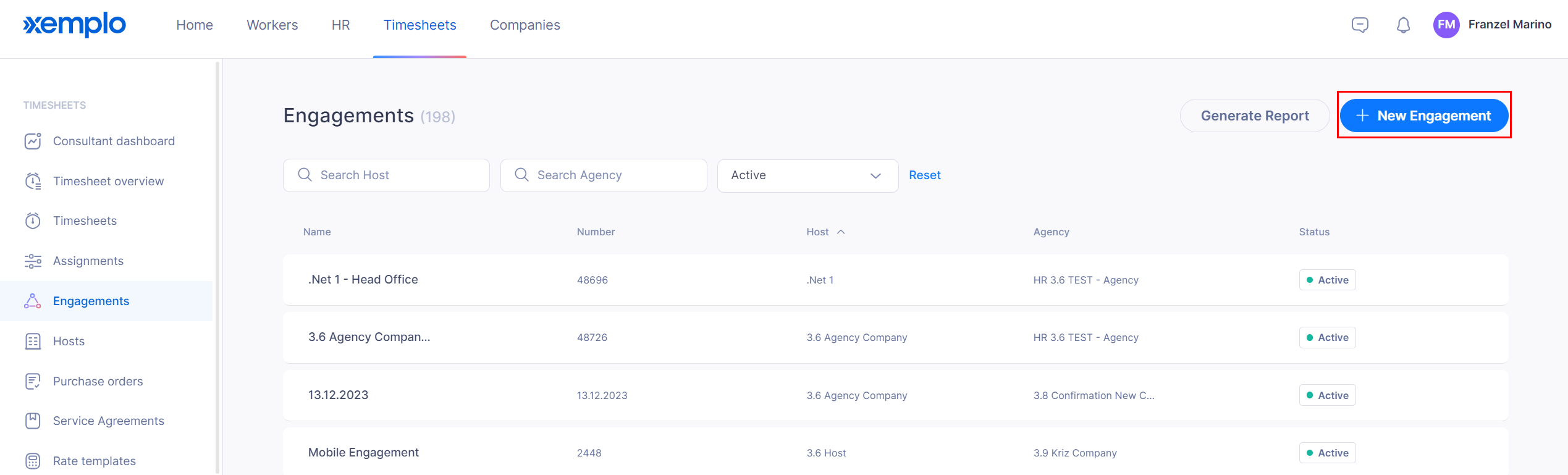The width and height of the screenshot is (1568, 475).
Task: Click the Consultant dashboard icon
Action: [x=33, y=141]
